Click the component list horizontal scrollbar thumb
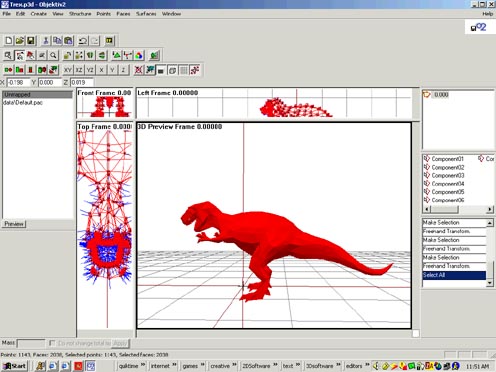The width and height of the screenshot is (496, 372). (445, 209)
